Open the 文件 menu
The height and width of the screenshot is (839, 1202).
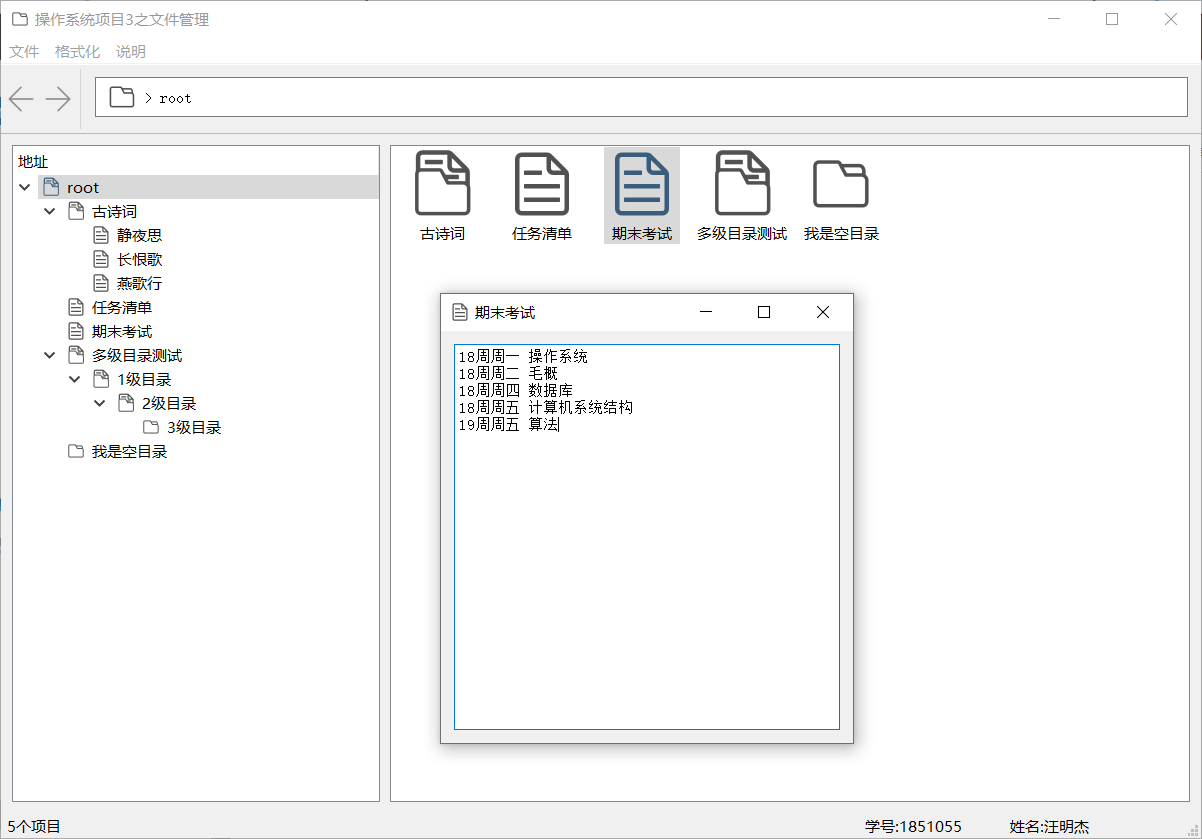click(x=23, y=51)
